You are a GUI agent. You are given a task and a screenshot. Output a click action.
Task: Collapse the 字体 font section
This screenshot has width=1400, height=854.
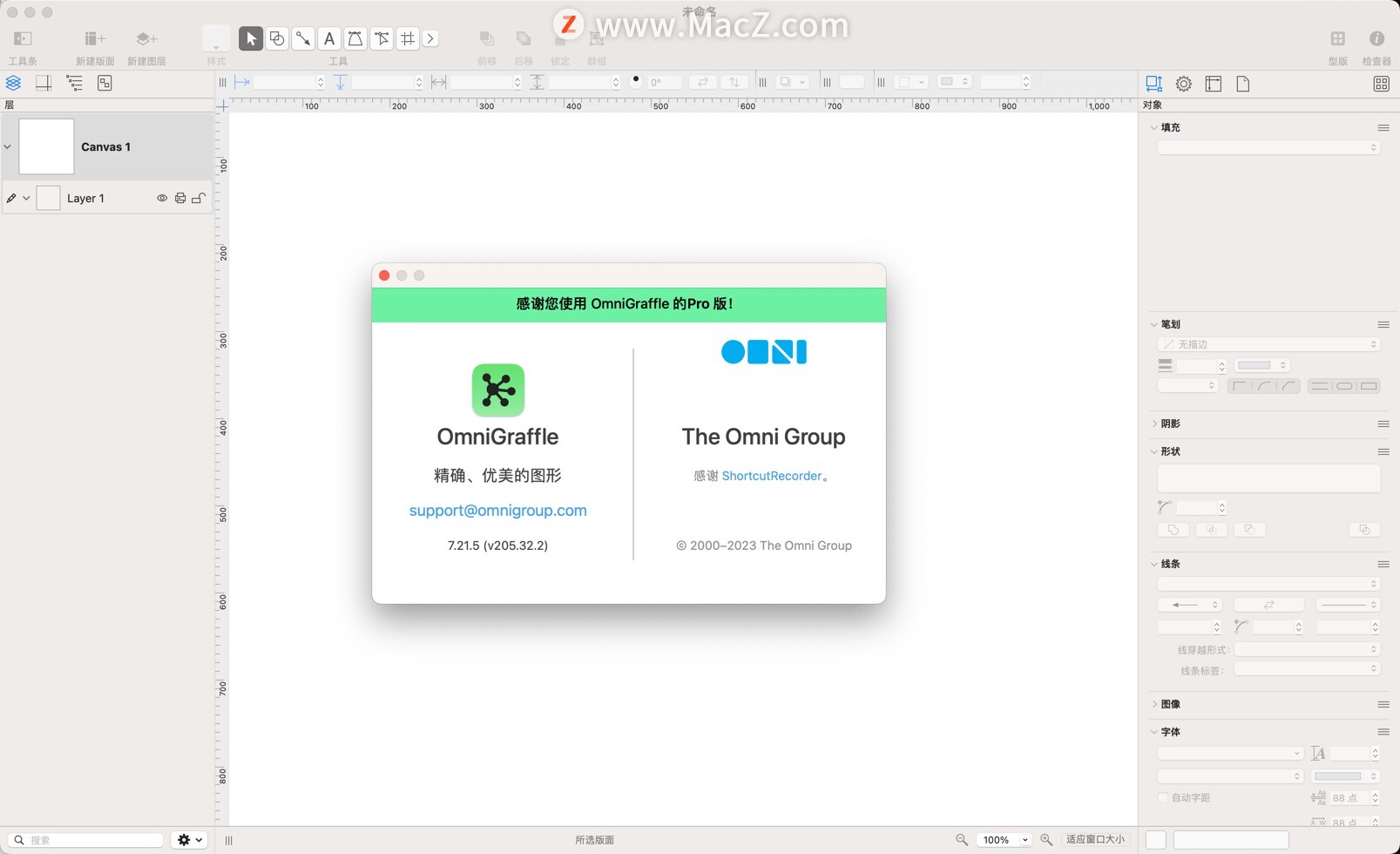click(x=1154, y=732)
